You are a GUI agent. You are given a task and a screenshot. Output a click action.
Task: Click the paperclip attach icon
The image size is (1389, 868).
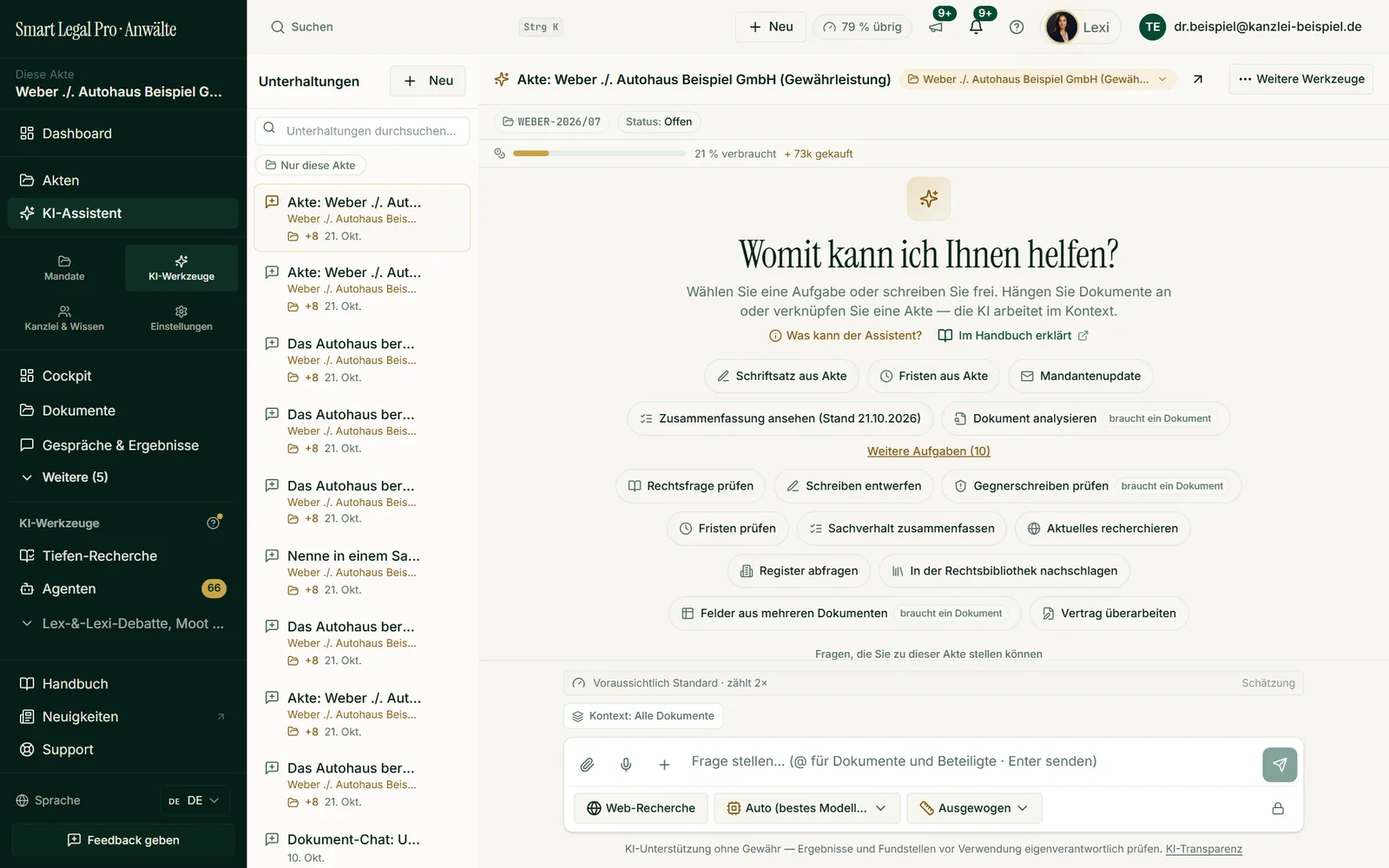(587, 765)
